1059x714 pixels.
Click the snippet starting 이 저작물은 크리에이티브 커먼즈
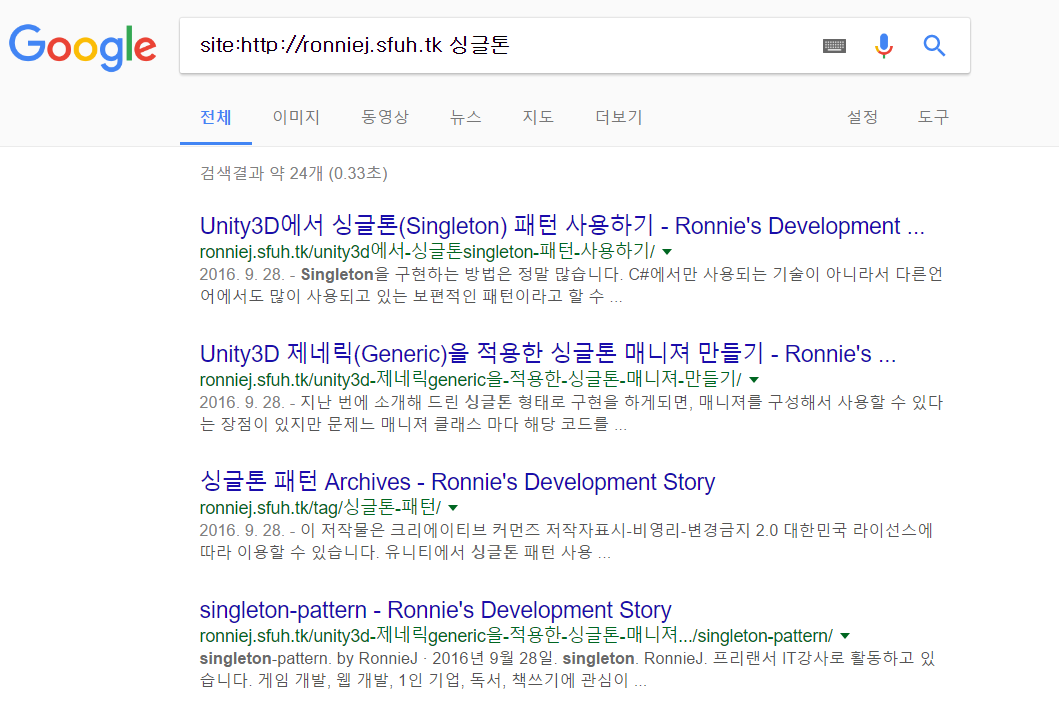coord(566,541)
